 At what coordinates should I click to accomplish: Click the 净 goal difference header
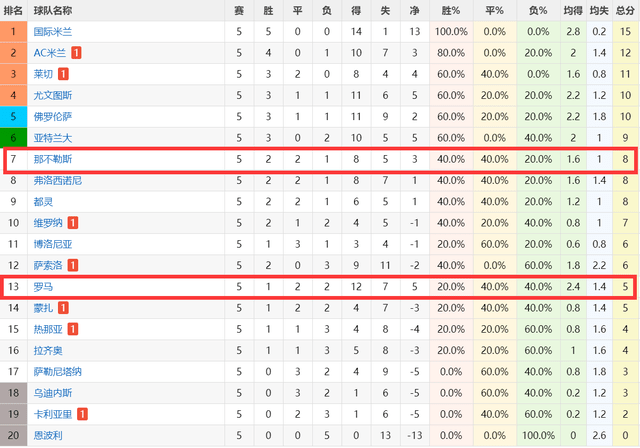pos(414,11)
